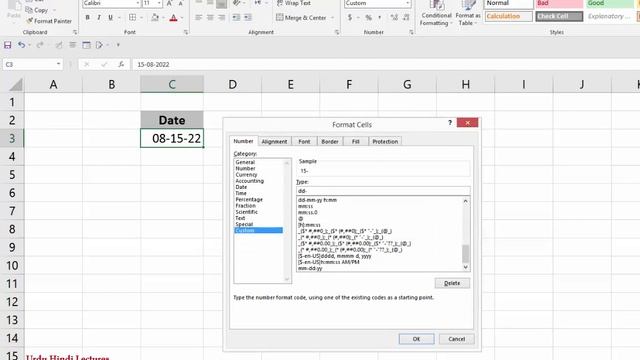640x360 pixels.
Task: Apply the Check Cell style swatch
Action: pos(559,16)
